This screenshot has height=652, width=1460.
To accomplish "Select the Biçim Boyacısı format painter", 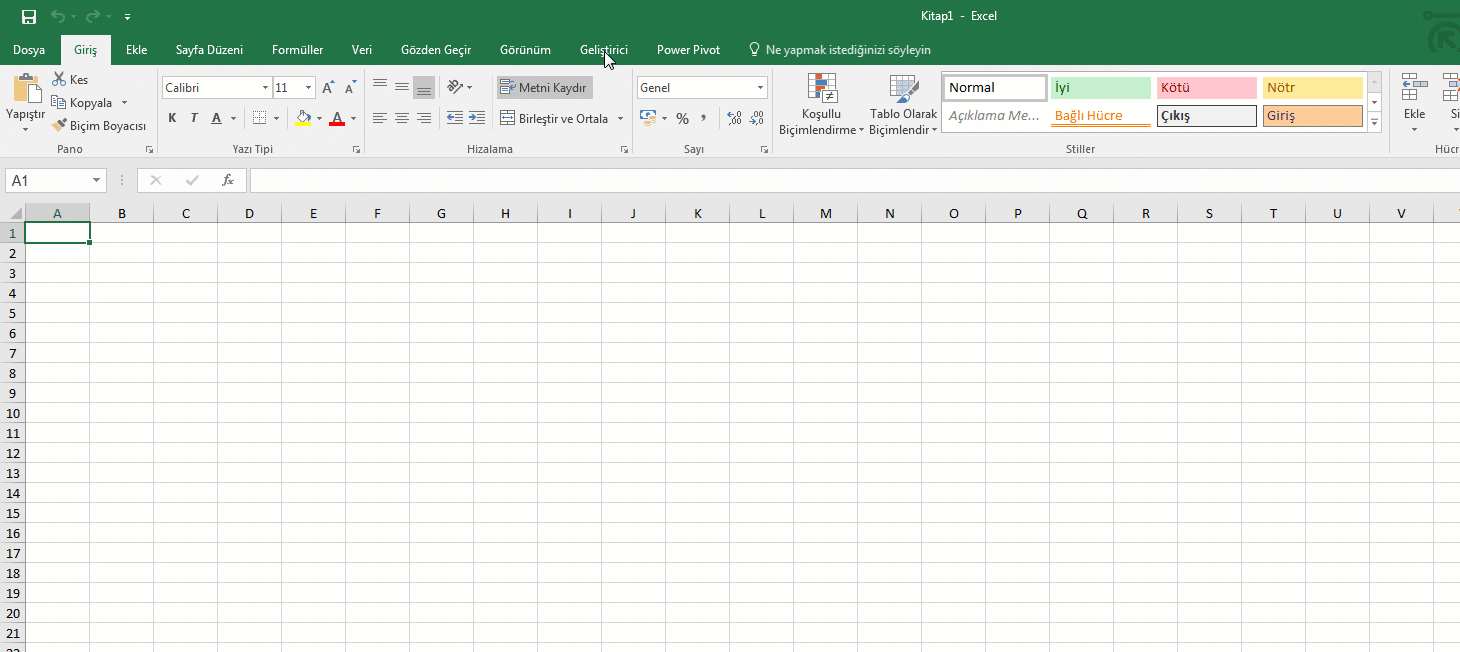I will pos(99,126).
